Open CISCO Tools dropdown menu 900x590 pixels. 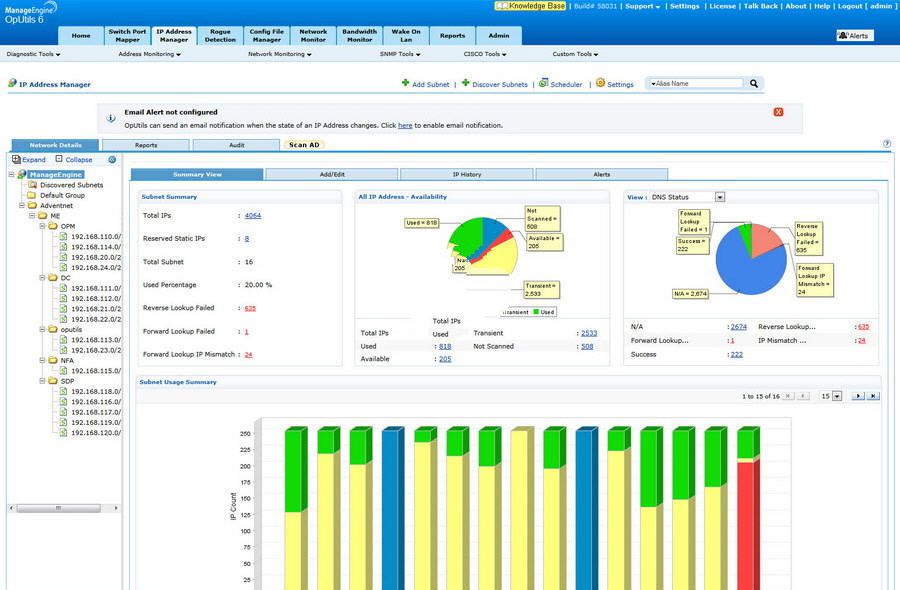(x=485, y=54)
